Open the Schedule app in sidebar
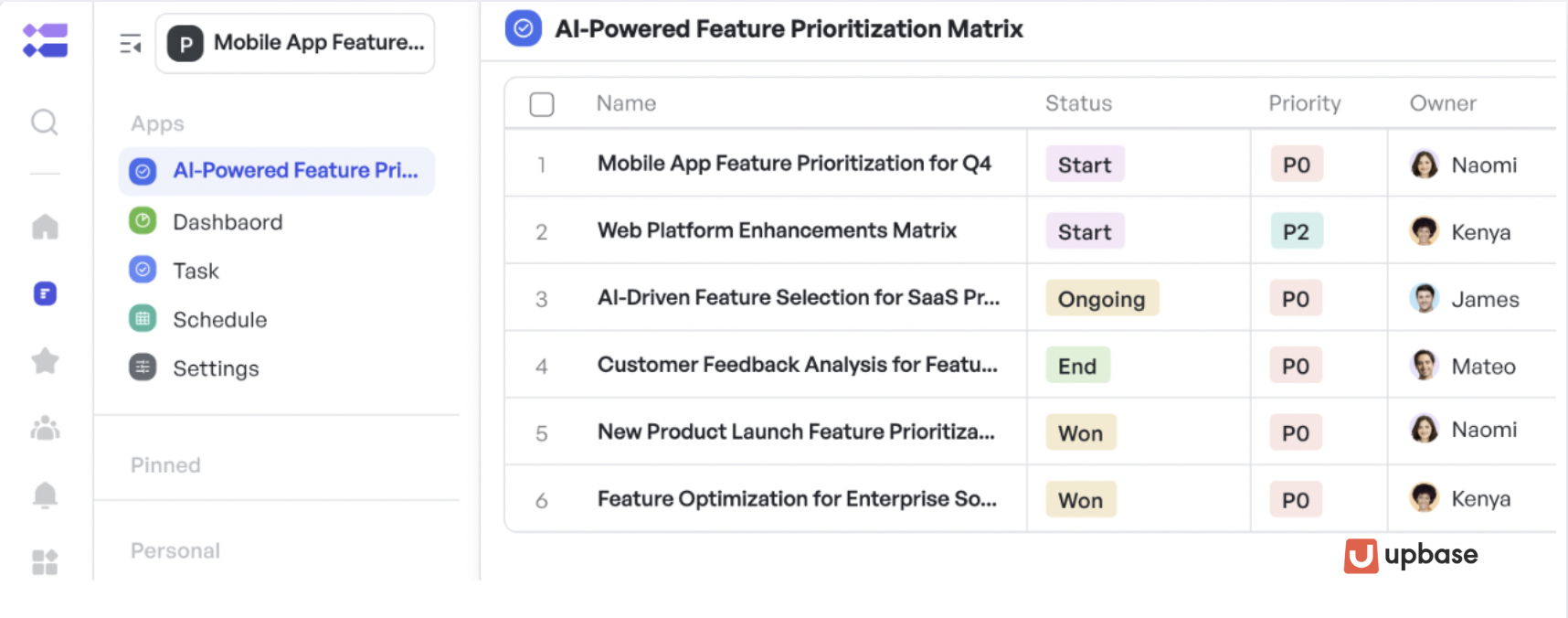The image size is (1568, 618). point(219,320)
